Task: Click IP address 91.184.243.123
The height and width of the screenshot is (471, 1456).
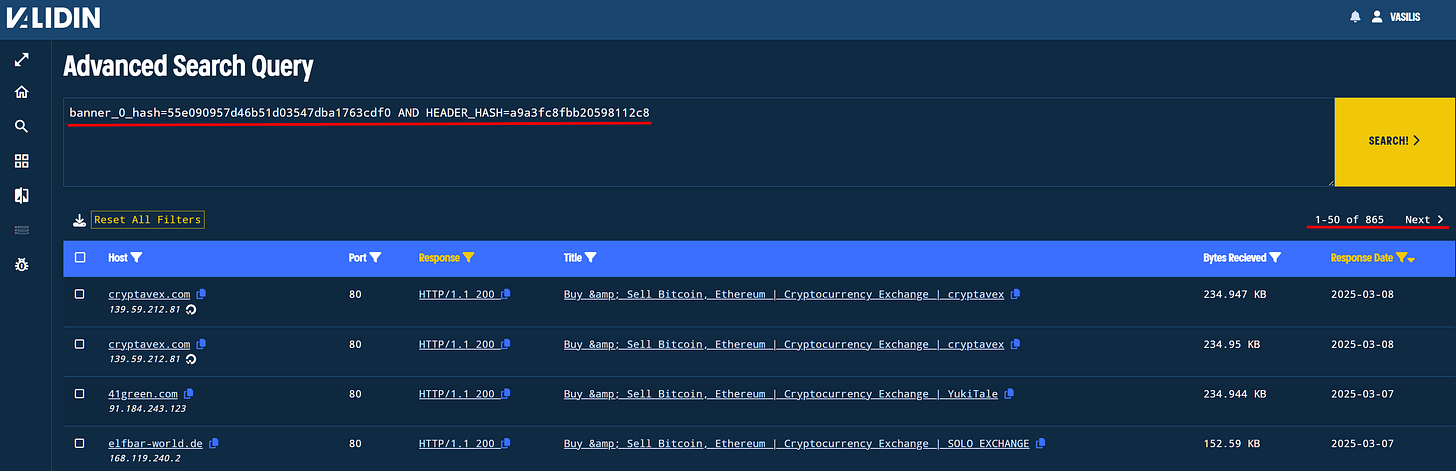Action: [x=147, y=409]
